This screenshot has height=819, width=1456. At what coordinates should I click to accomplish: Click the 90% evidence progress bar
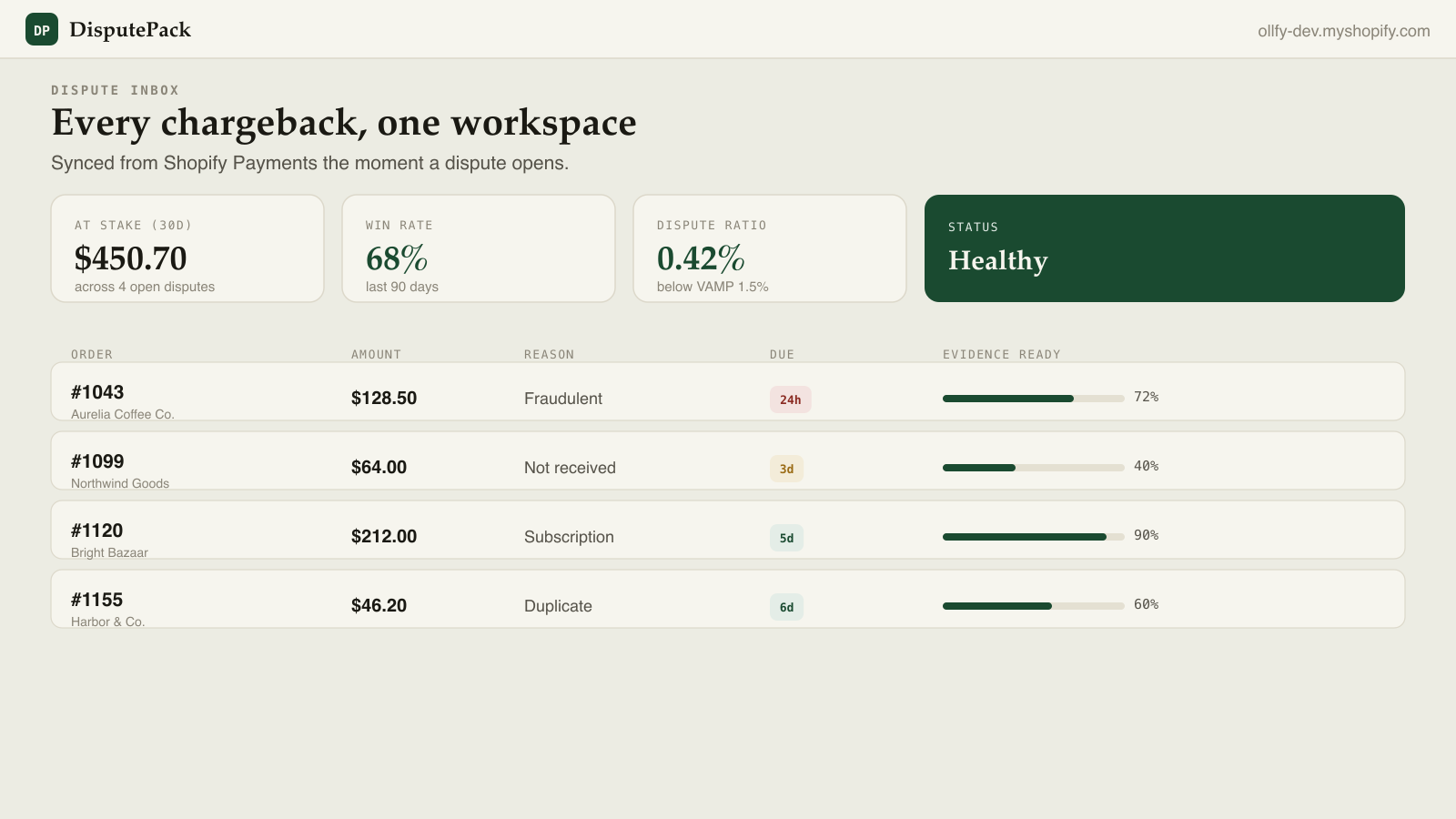tap(1034, 537)
